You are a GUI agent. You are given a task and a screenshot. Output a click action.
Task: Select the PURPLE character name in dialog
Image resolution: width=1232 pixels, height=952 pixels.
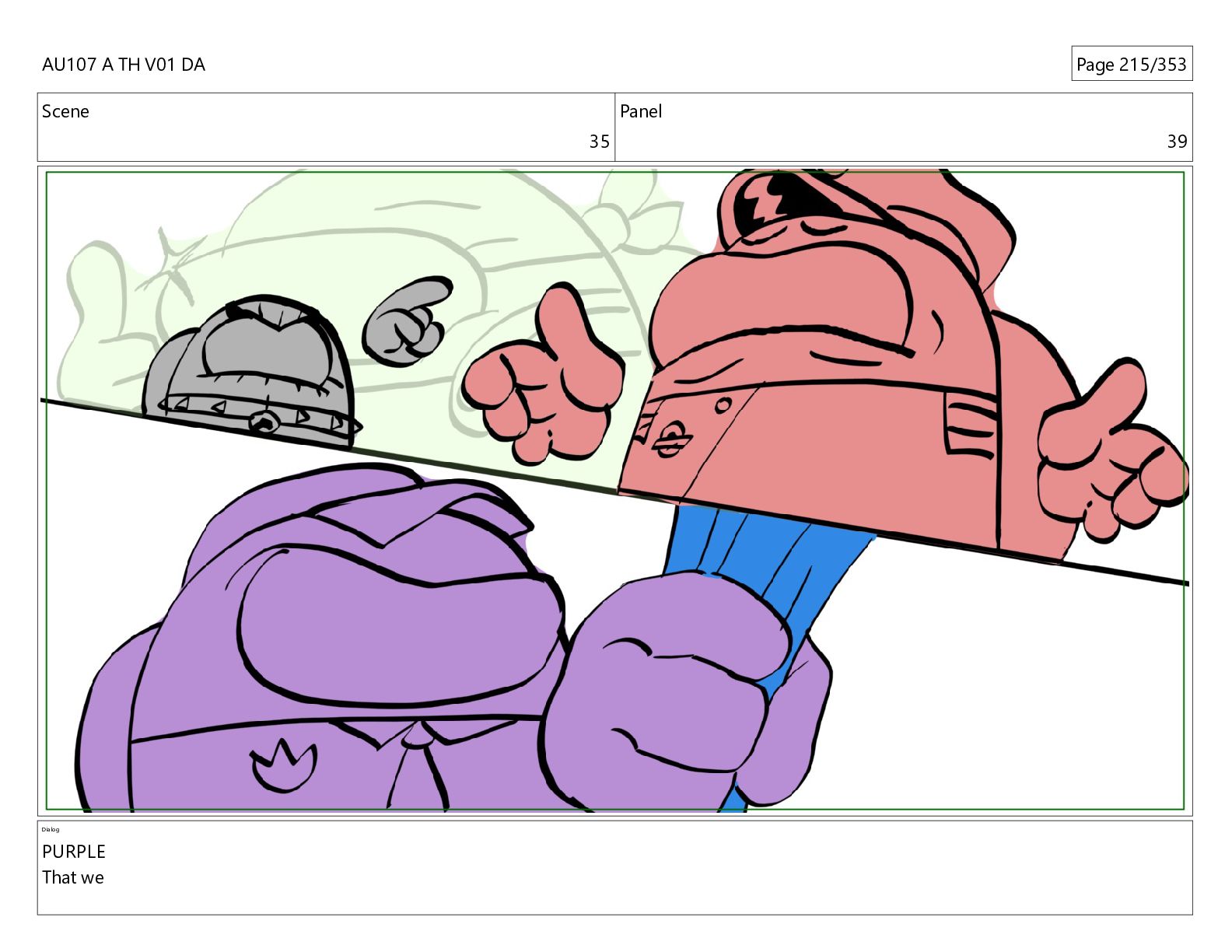[74, 852]
